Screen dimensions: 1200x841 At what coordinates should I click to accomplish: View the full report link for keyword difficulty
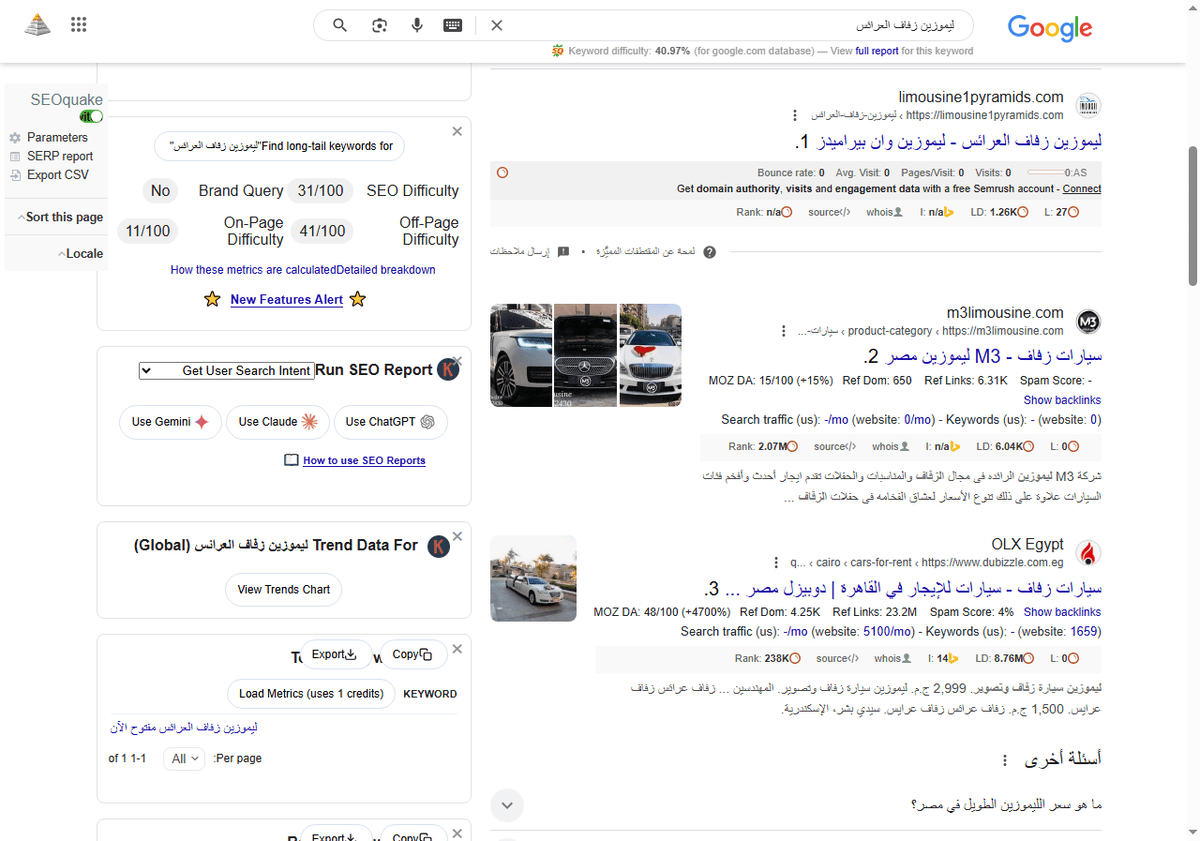(877, 50)
